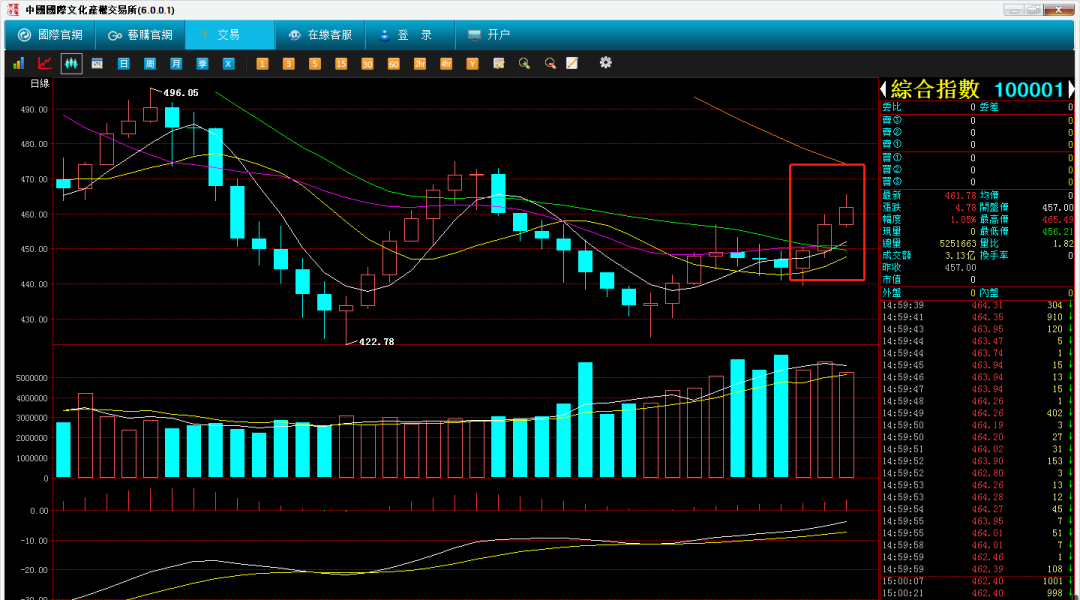Click the zoom out magnifier icon
This screenshot has width=1080, height=600.
[x=550, y=63]
